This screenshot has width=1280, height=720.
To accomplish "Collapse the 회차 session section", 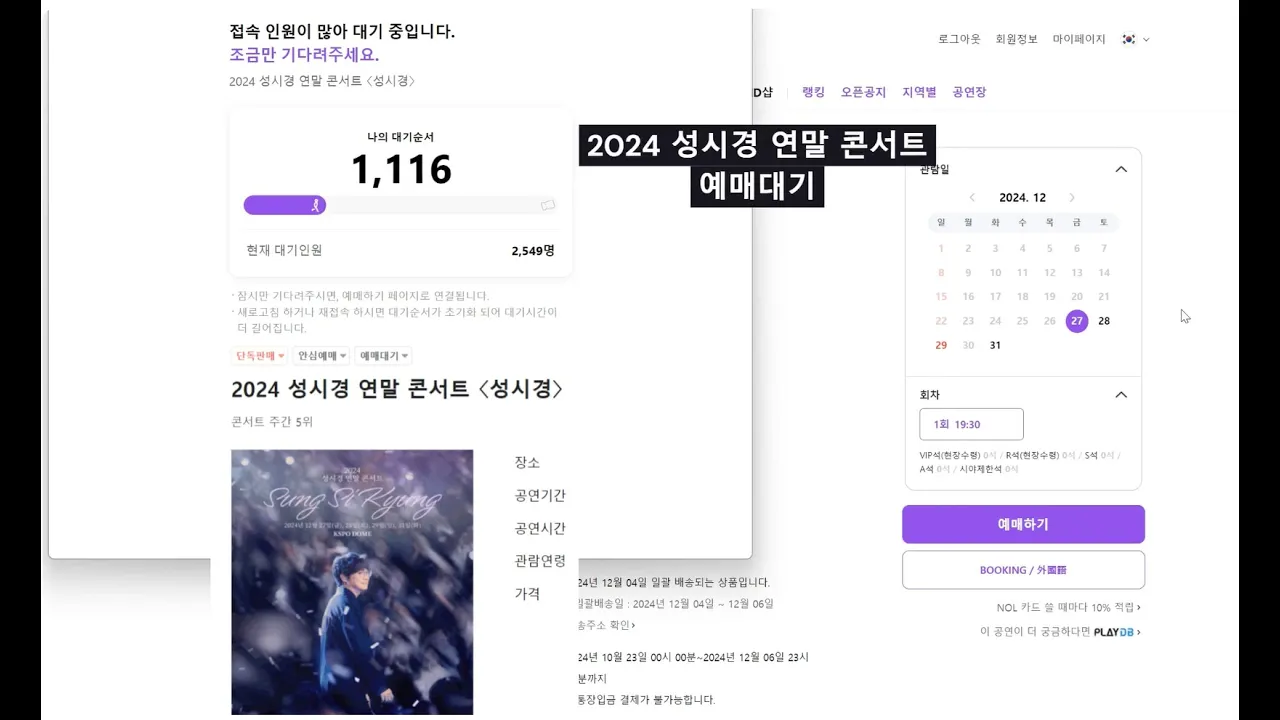I will pos(1121,395).
